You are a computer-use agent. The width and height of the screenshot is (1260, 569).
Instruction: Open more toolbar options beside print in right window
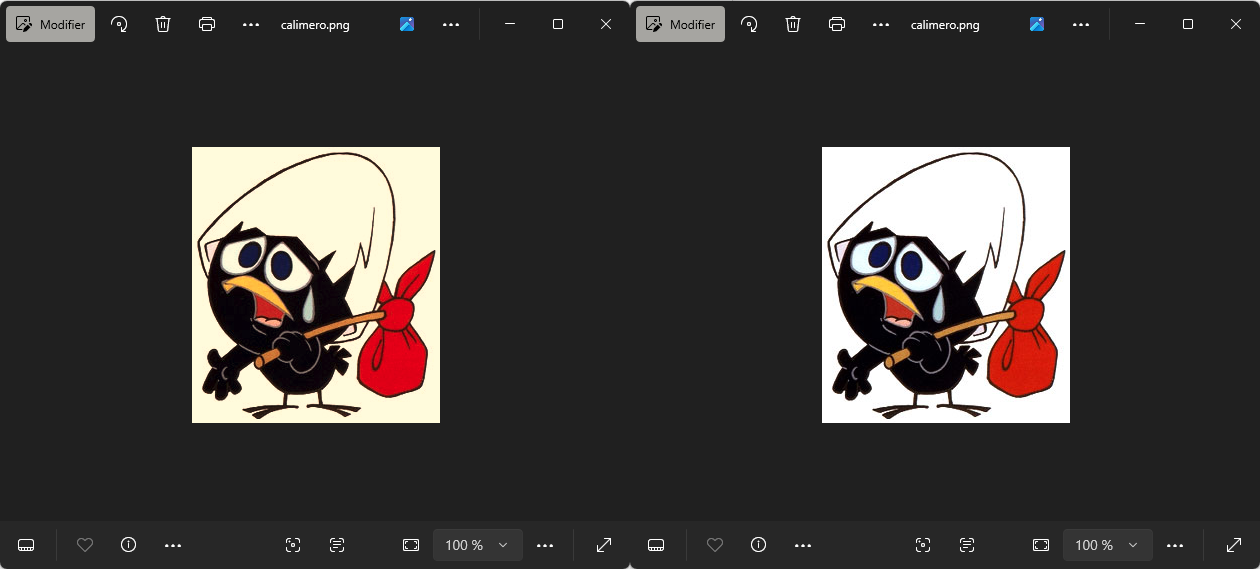(881, 24)
